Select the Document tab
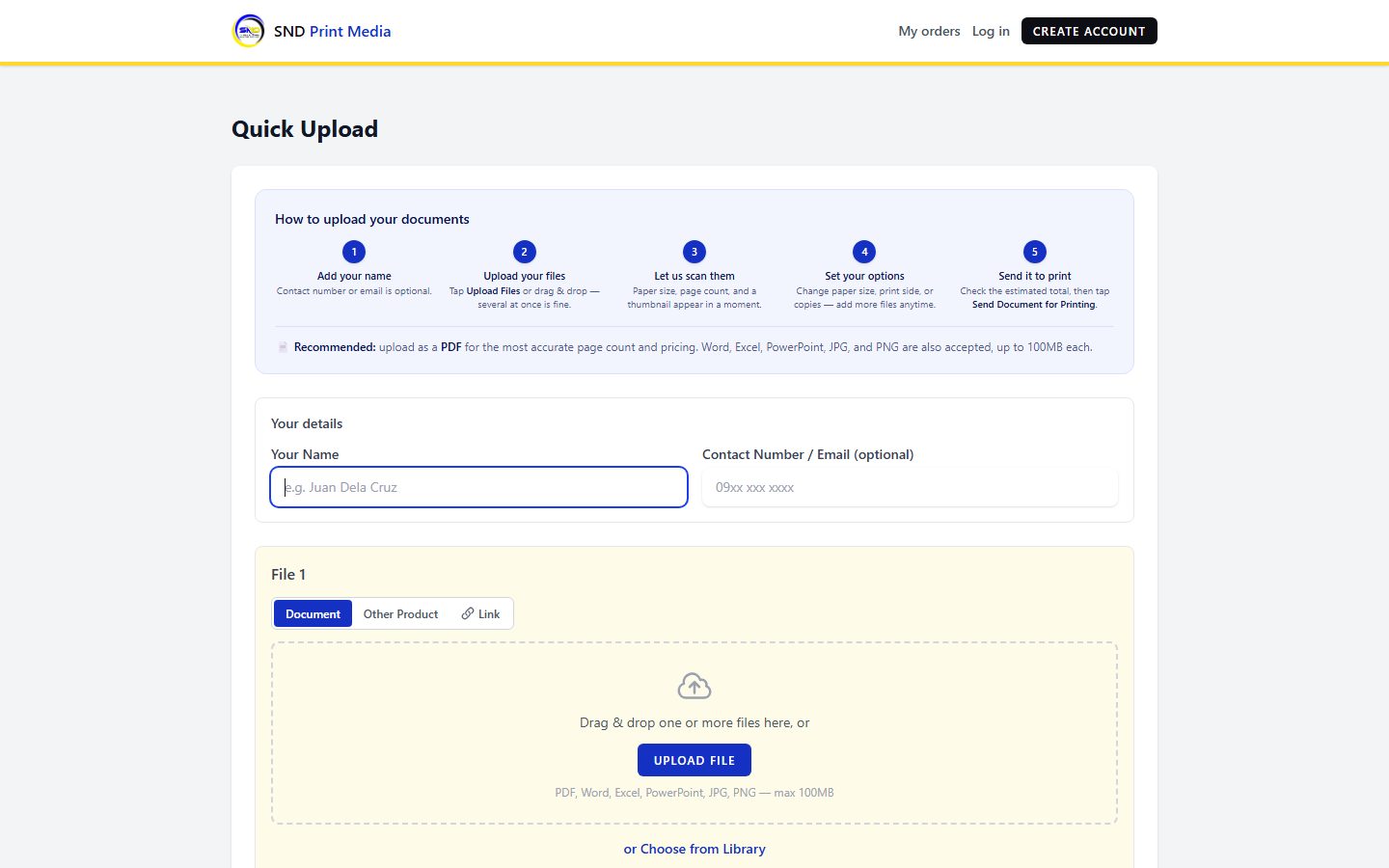 (313, 613)
